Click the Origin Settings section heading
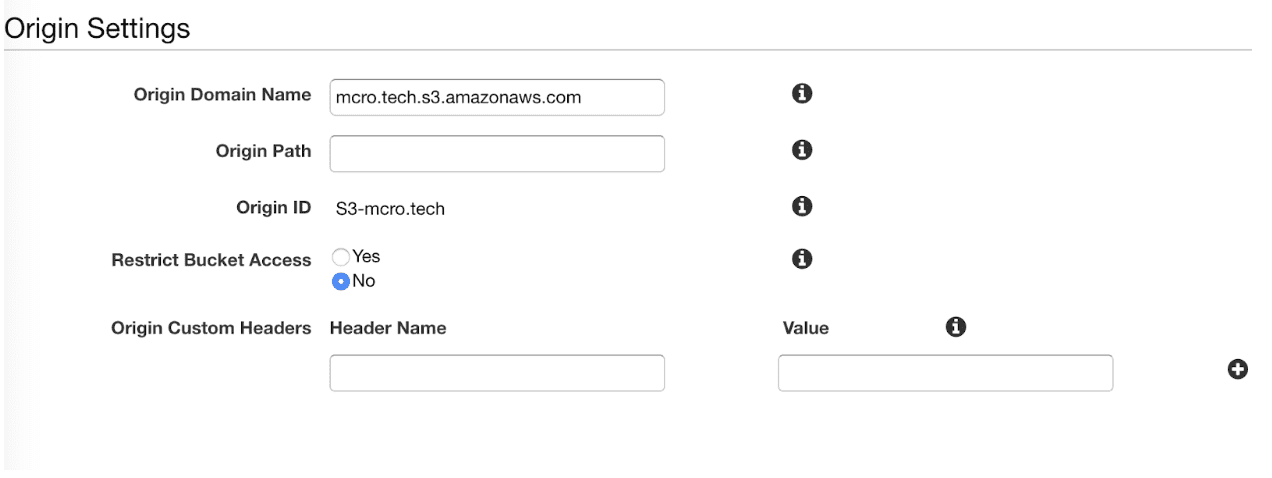Viewport: 1272px width, 478px height. click(97, 29)
